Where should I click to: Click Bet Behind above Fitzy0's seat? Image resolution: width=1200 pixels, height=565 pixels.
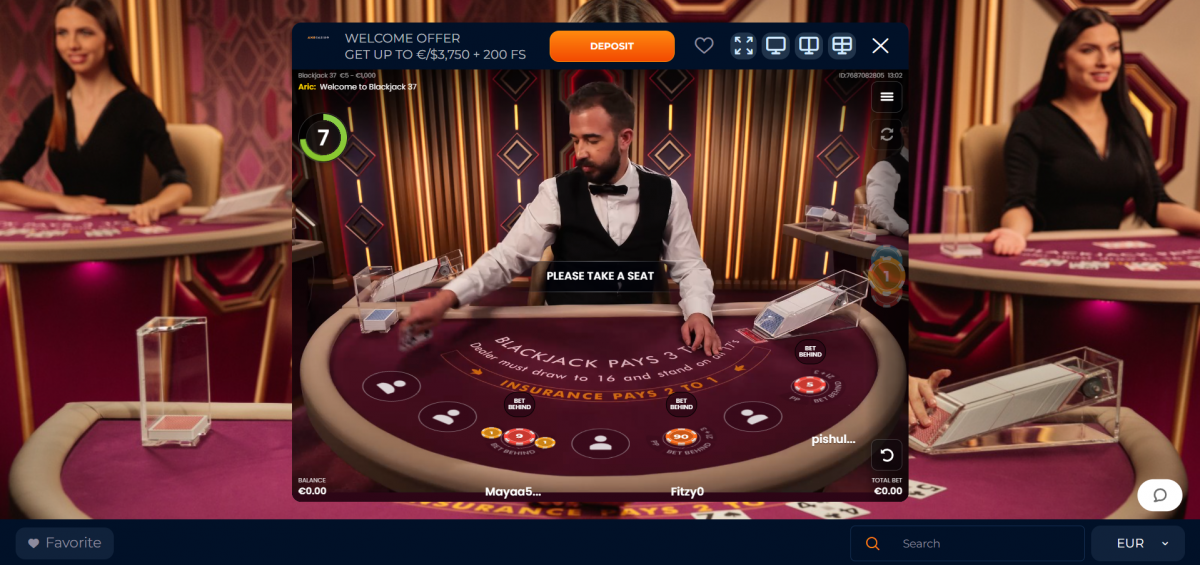[681, 405]
